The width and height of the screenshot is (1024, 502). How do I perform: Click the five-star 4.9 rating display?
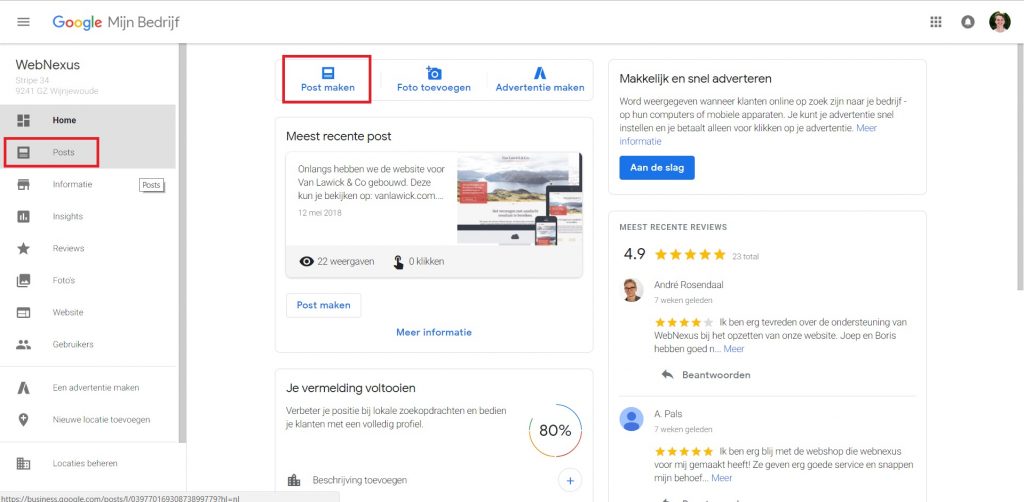click(690, 255)
